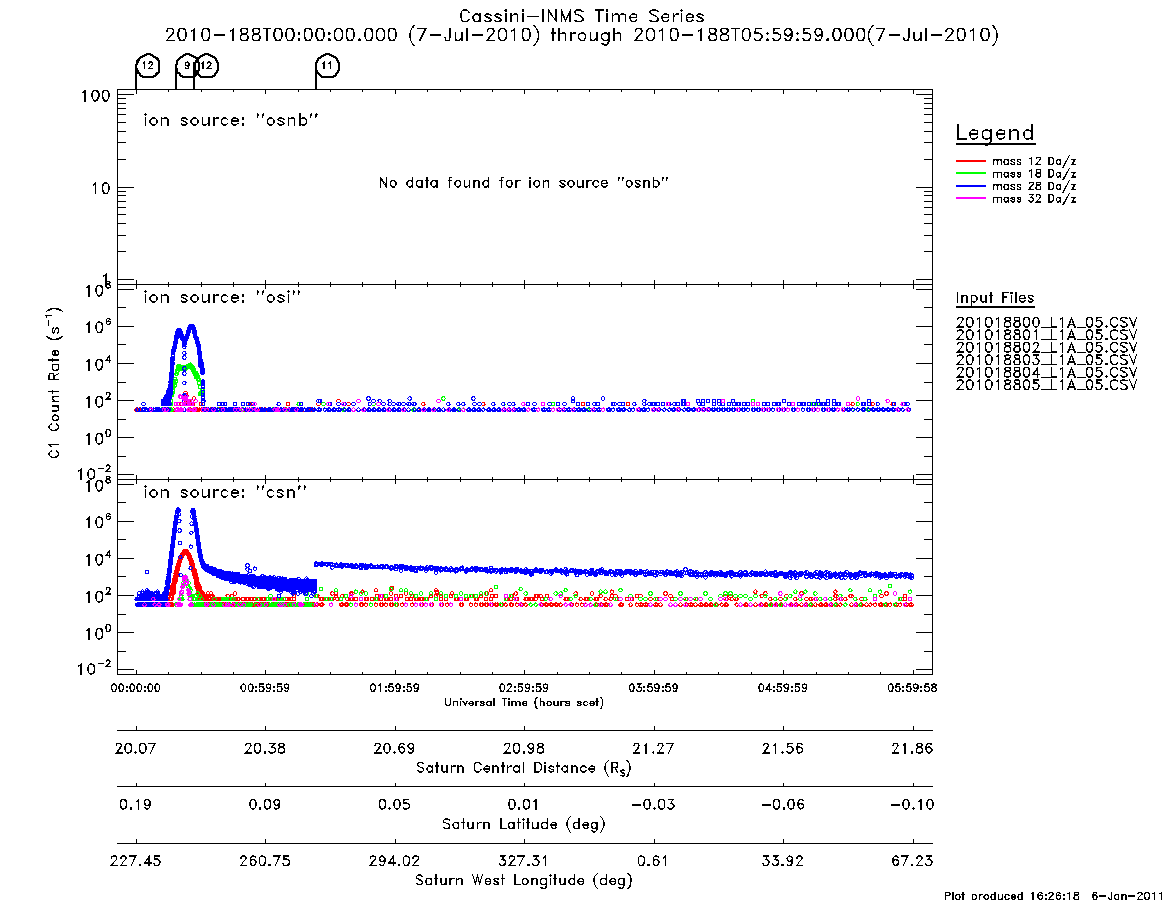Click the ion source "osnb" panel label
This screenshot has width=1165, height=900.
click(231, 120)
